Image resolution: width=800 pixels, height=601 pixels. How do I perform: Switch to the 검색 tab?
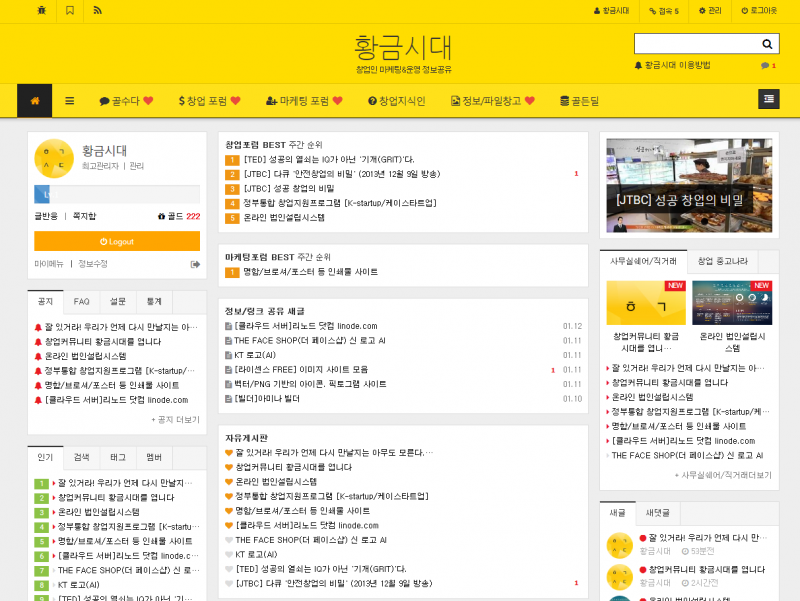[x=82, y=458]
